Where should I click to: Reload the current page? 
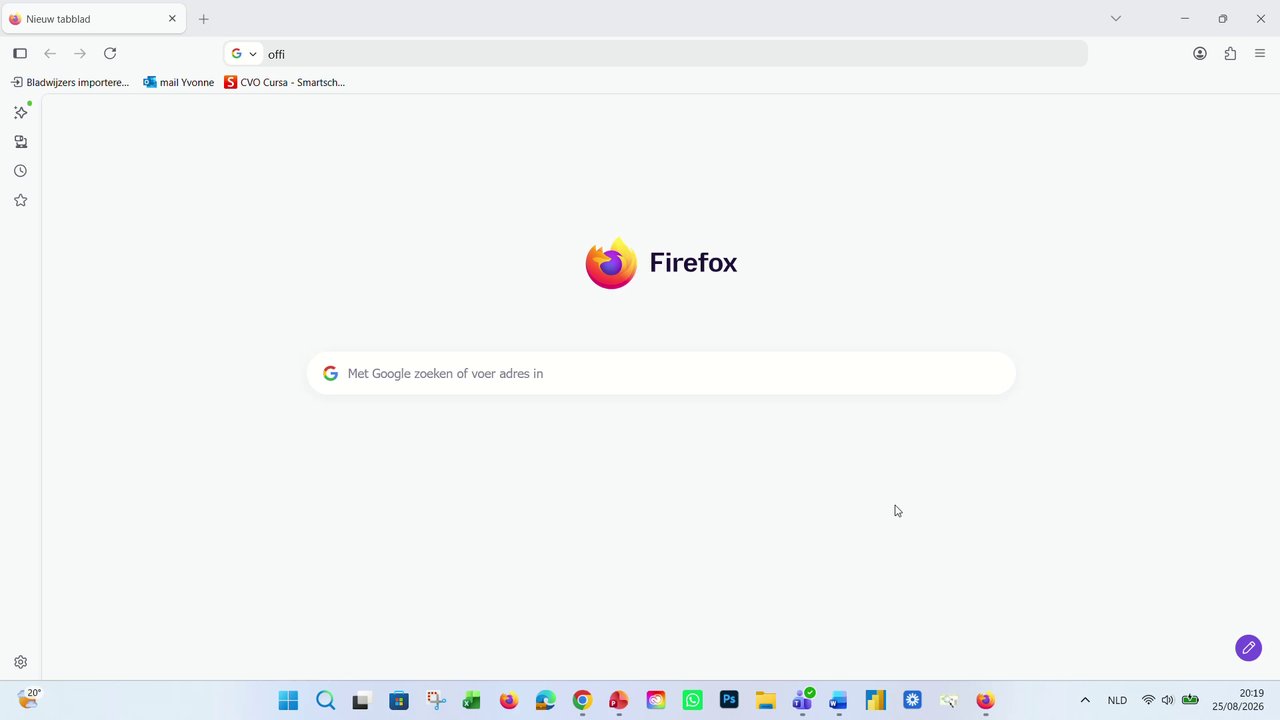pyautogui.click(x=110, y=53)
